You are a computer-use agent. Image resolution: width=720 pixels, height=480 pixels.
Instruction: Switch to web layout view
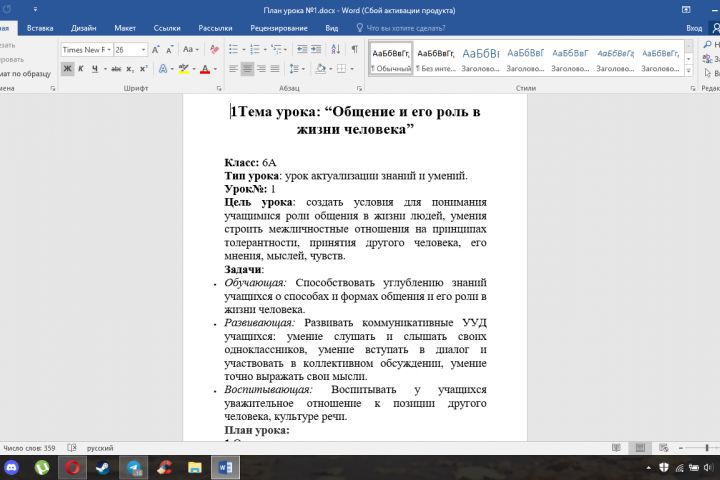(664, 448)
